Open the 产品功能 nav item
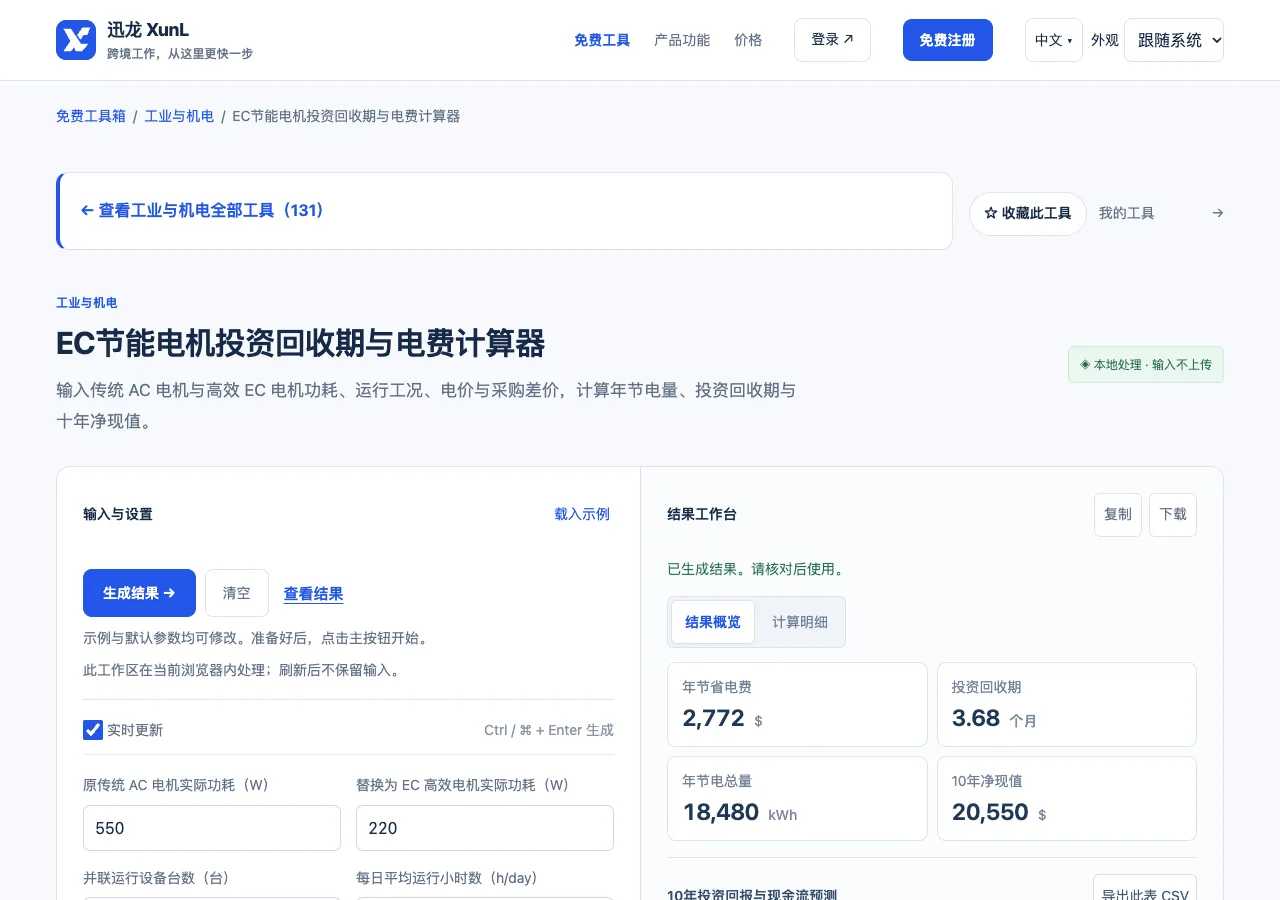 pos(682,40)
